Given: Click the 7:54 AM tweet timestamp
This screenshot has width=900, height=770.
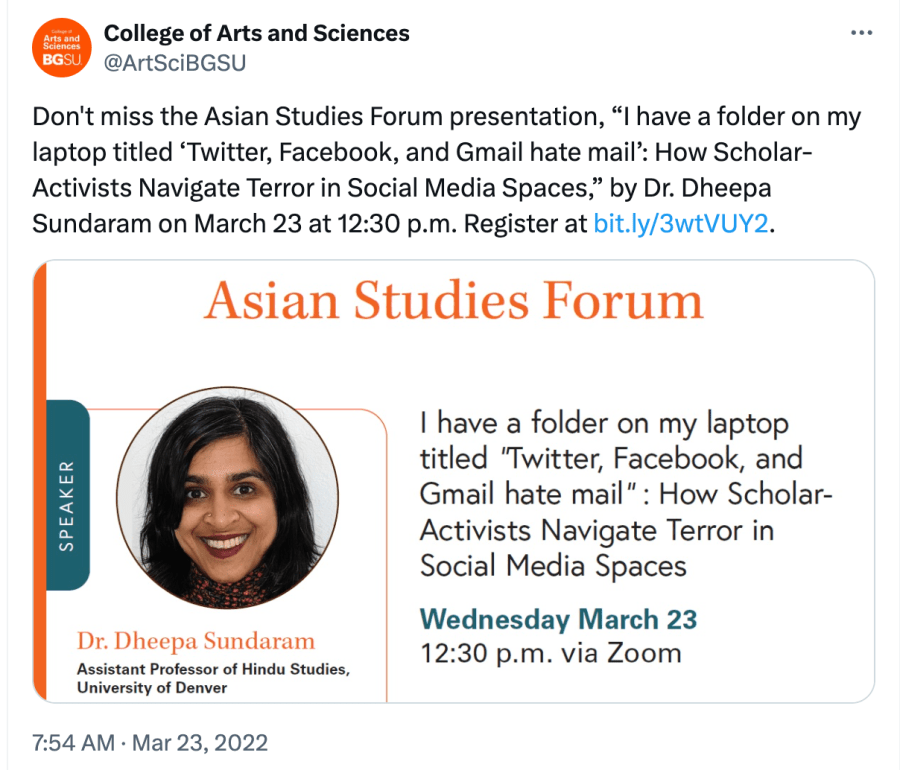Looking at the screenshot, I should click(x=76, y=743).
